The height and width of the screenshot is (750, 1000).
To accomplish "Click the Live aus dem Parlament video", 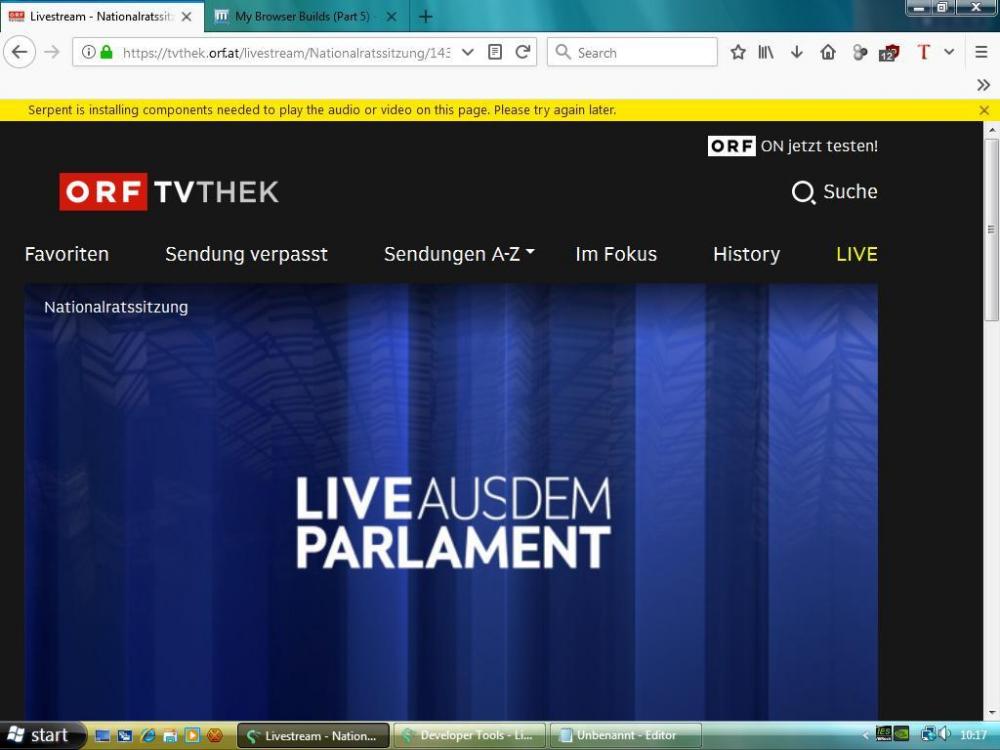I will (x=451, y=502).
